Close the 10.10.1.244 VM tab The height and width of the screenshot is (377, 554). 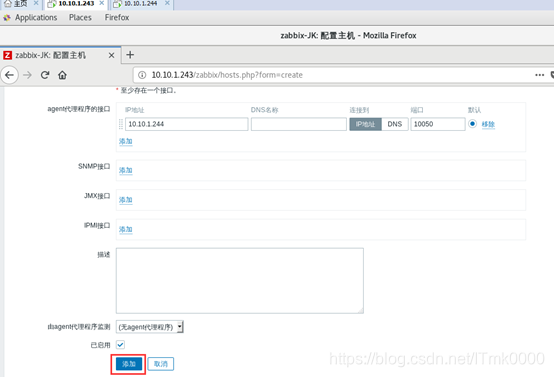click(167, 3)
